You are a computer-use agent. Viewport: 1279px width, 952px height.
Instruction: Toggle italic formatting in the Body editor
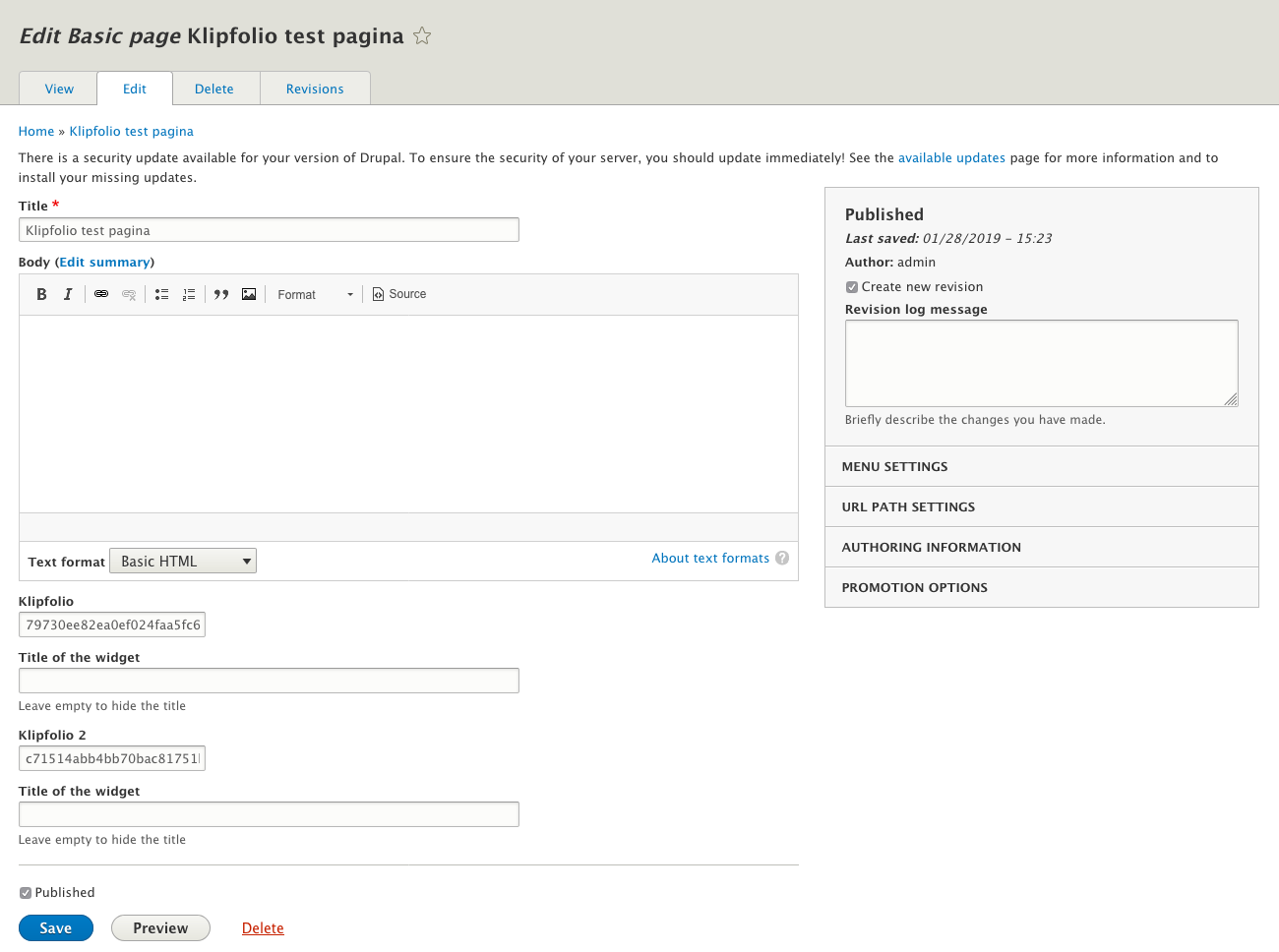(68, 293)
